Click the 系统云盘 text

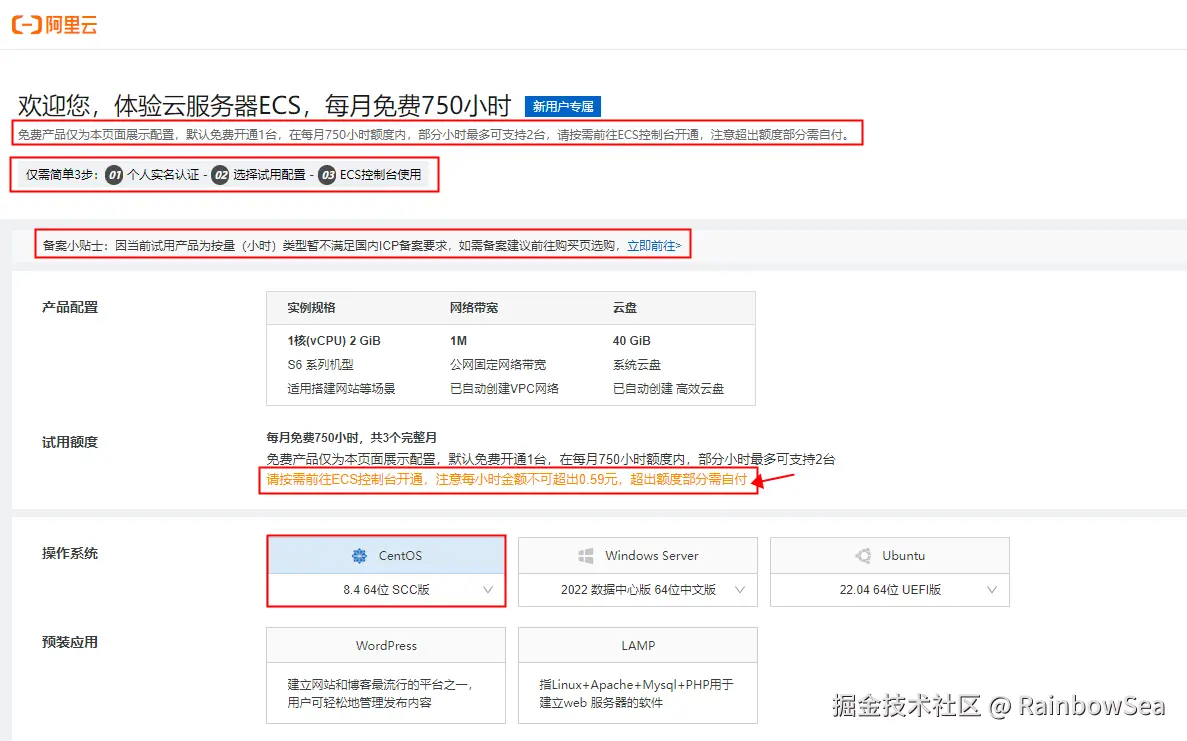(x=637, y=365)
